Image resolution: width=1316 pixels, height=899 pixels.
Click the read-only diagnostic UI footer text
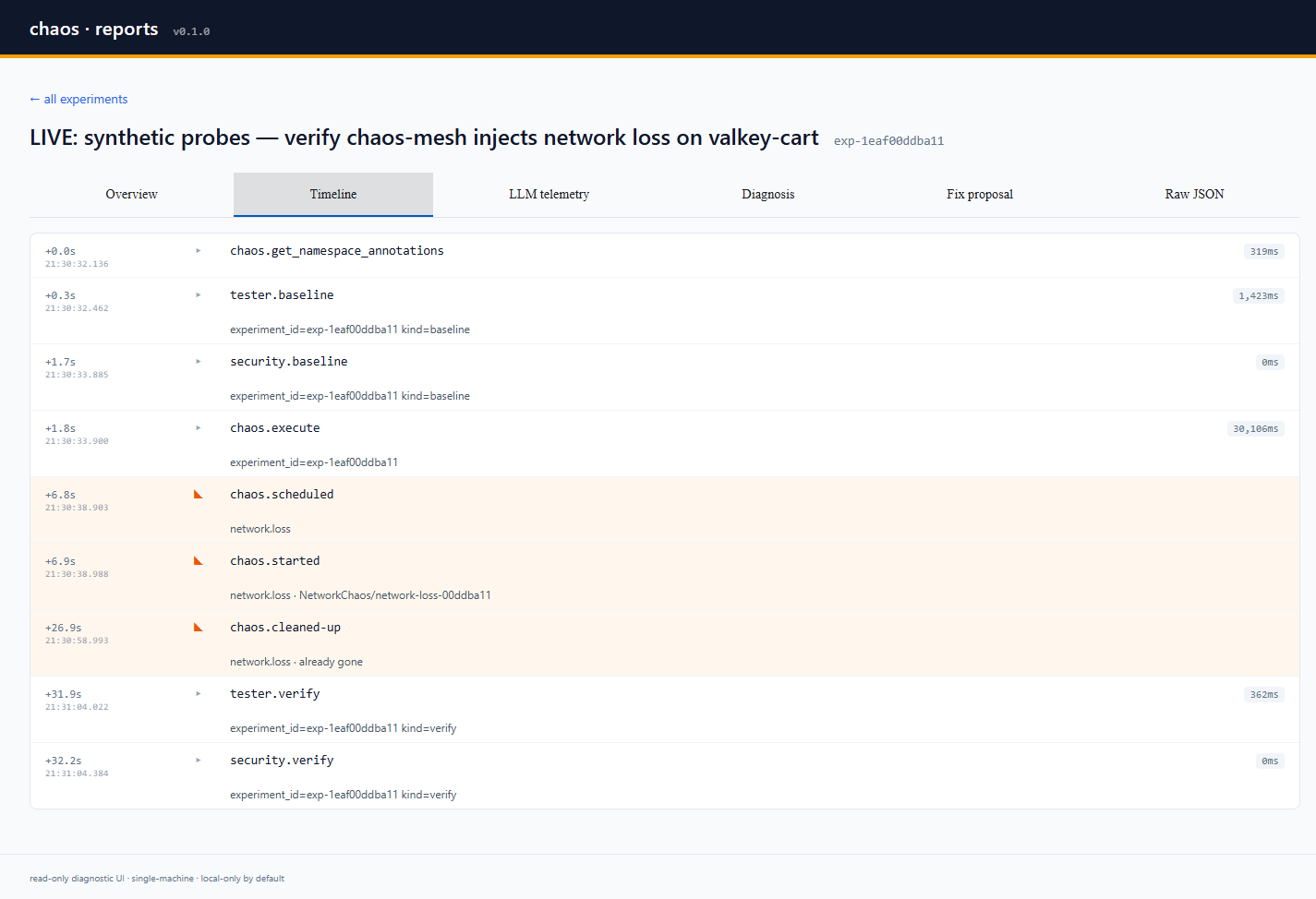[77, 879]
